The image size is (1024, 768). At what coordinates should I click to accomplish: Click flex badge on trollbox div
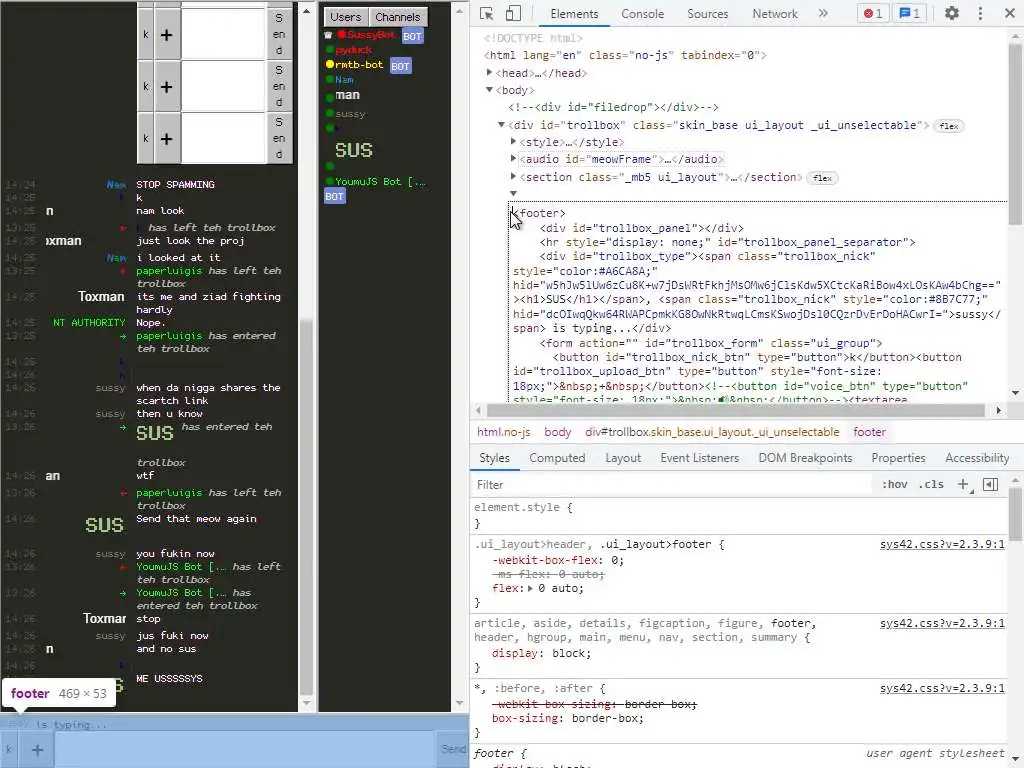click(x=948, y=126)
